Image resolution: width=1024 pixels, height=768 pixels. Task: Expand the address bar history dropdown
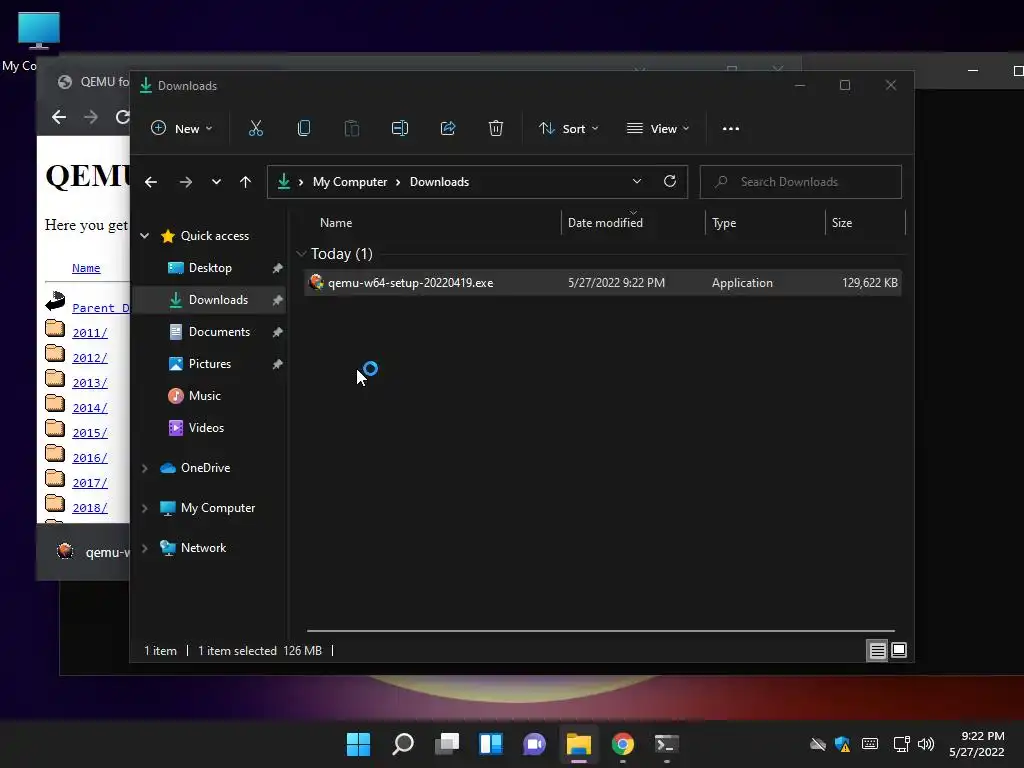coord(637,182)
